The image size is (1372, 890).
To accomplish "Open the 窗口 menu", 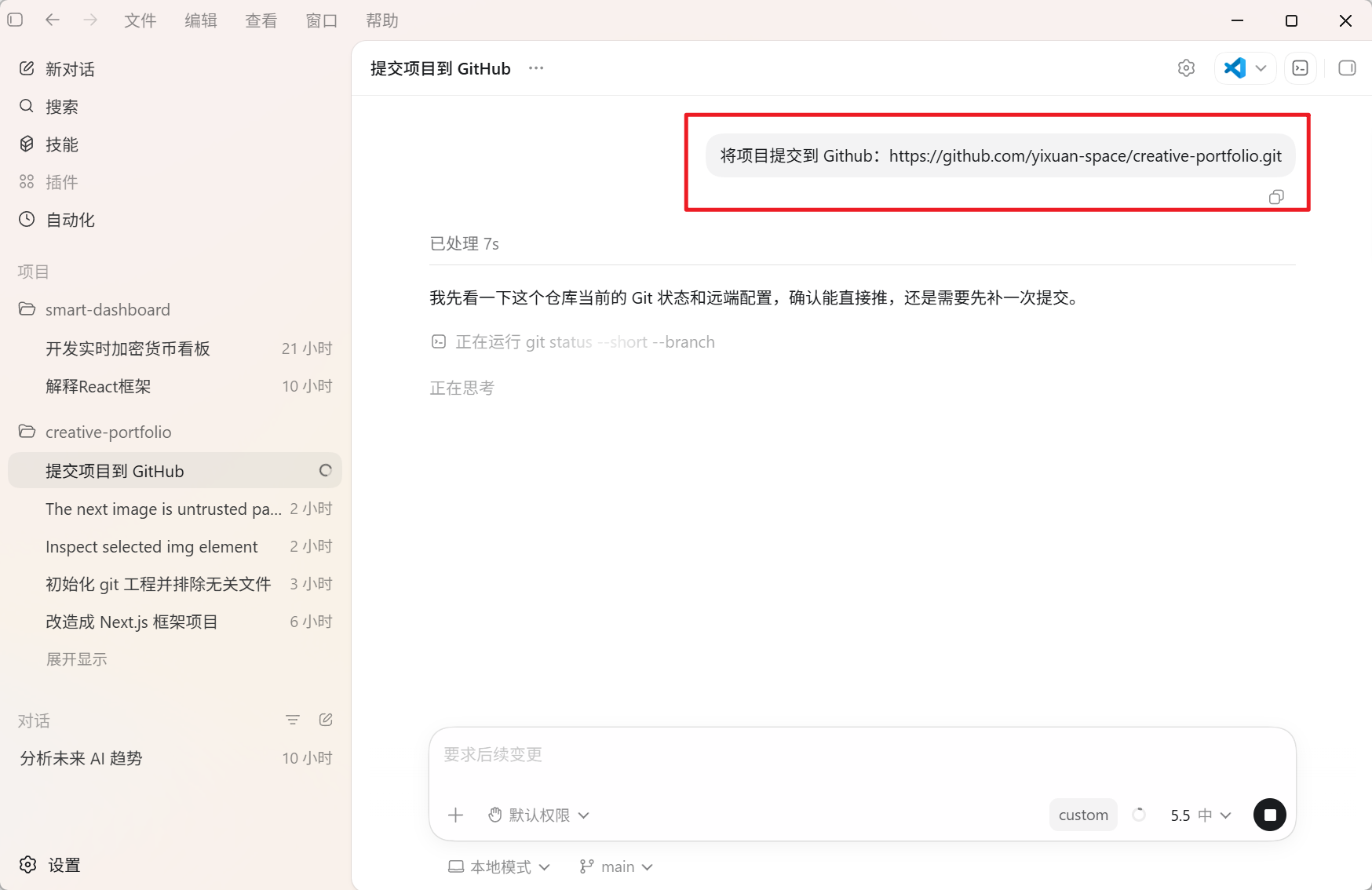I will click(322, 20).
